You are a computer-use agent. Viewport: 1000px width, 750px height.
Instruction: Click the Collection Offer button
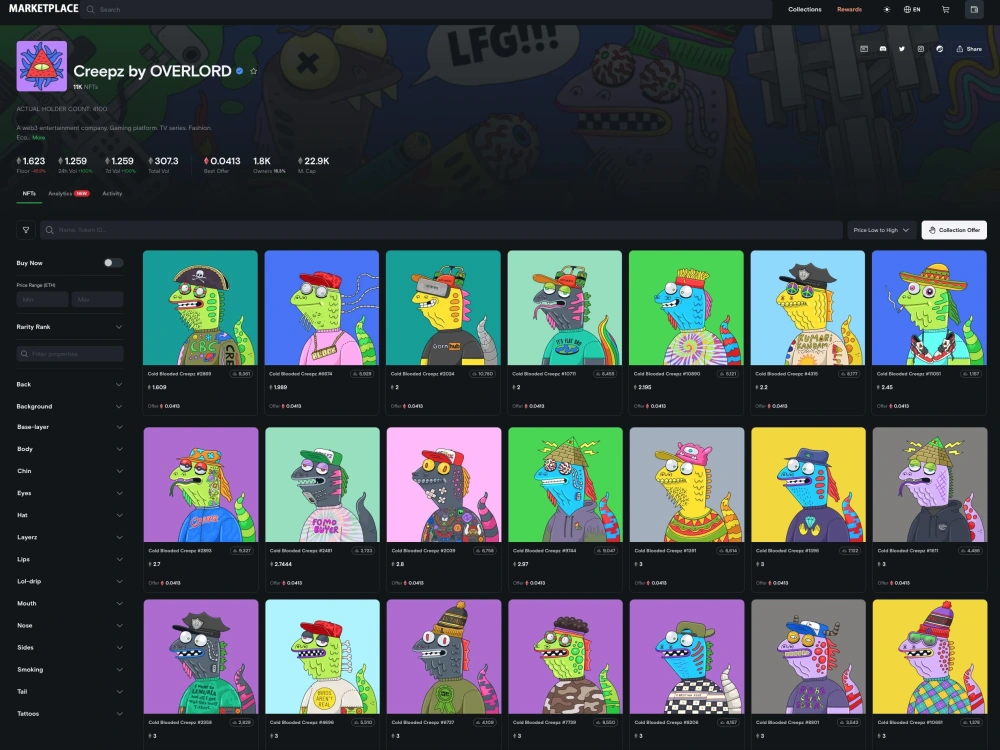pos(954,230)
